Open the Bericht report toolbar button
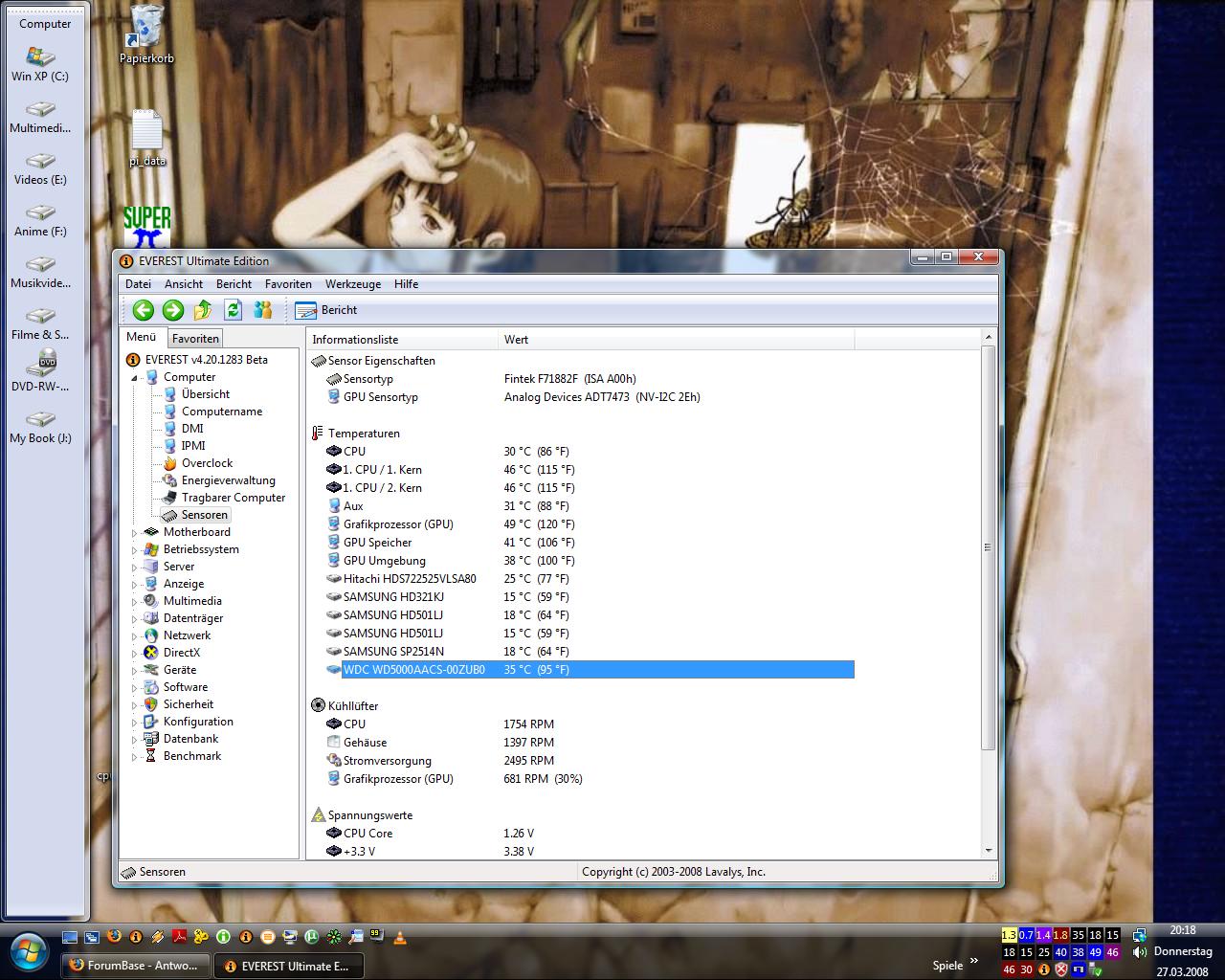This screenshot has width=1225, height=980. 326,310
